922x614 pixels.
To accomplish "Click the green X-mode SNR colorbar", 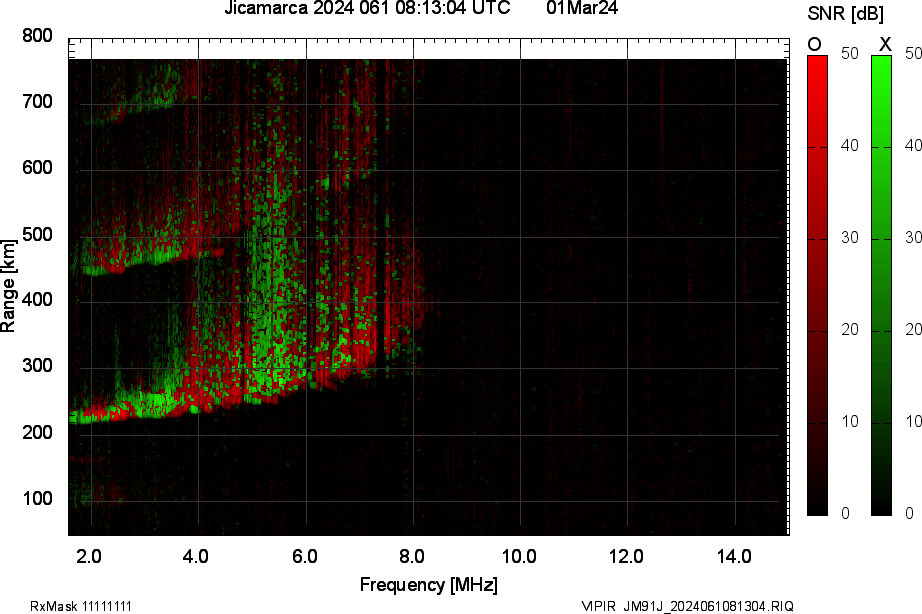I will 881,285.
